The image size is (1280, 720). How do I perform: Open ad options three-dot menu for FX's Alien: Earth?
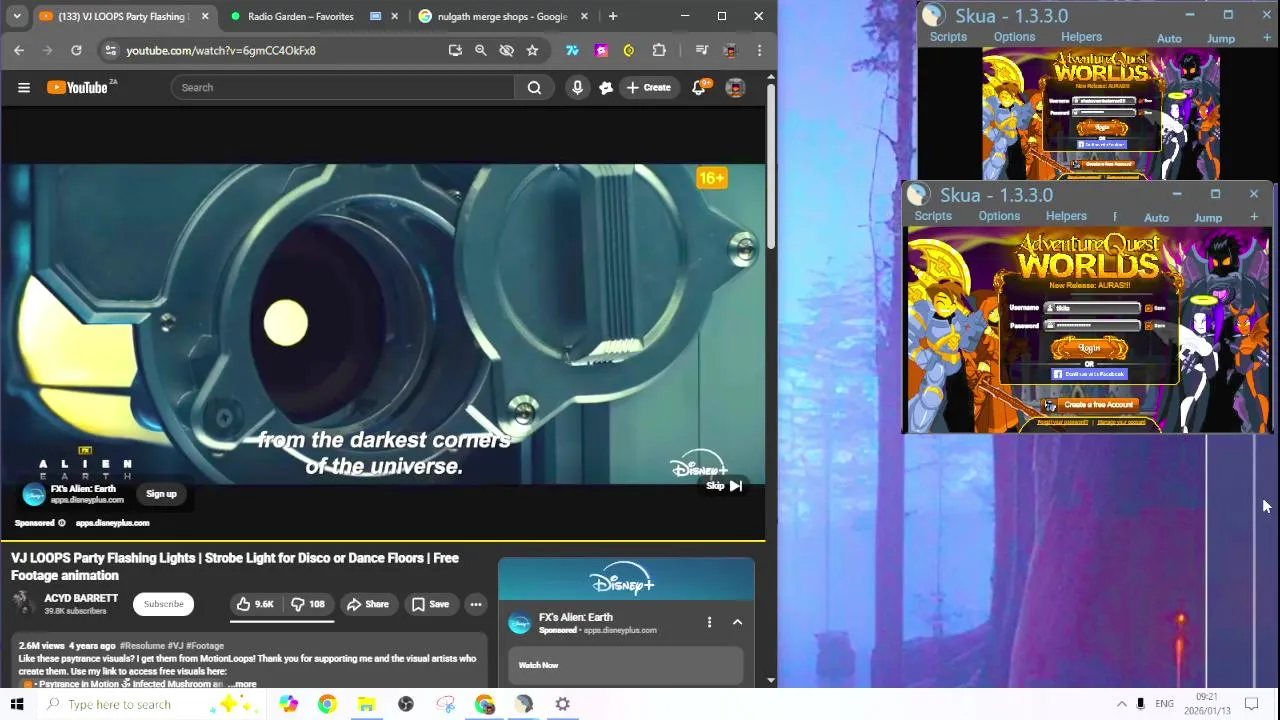(709, 622)
